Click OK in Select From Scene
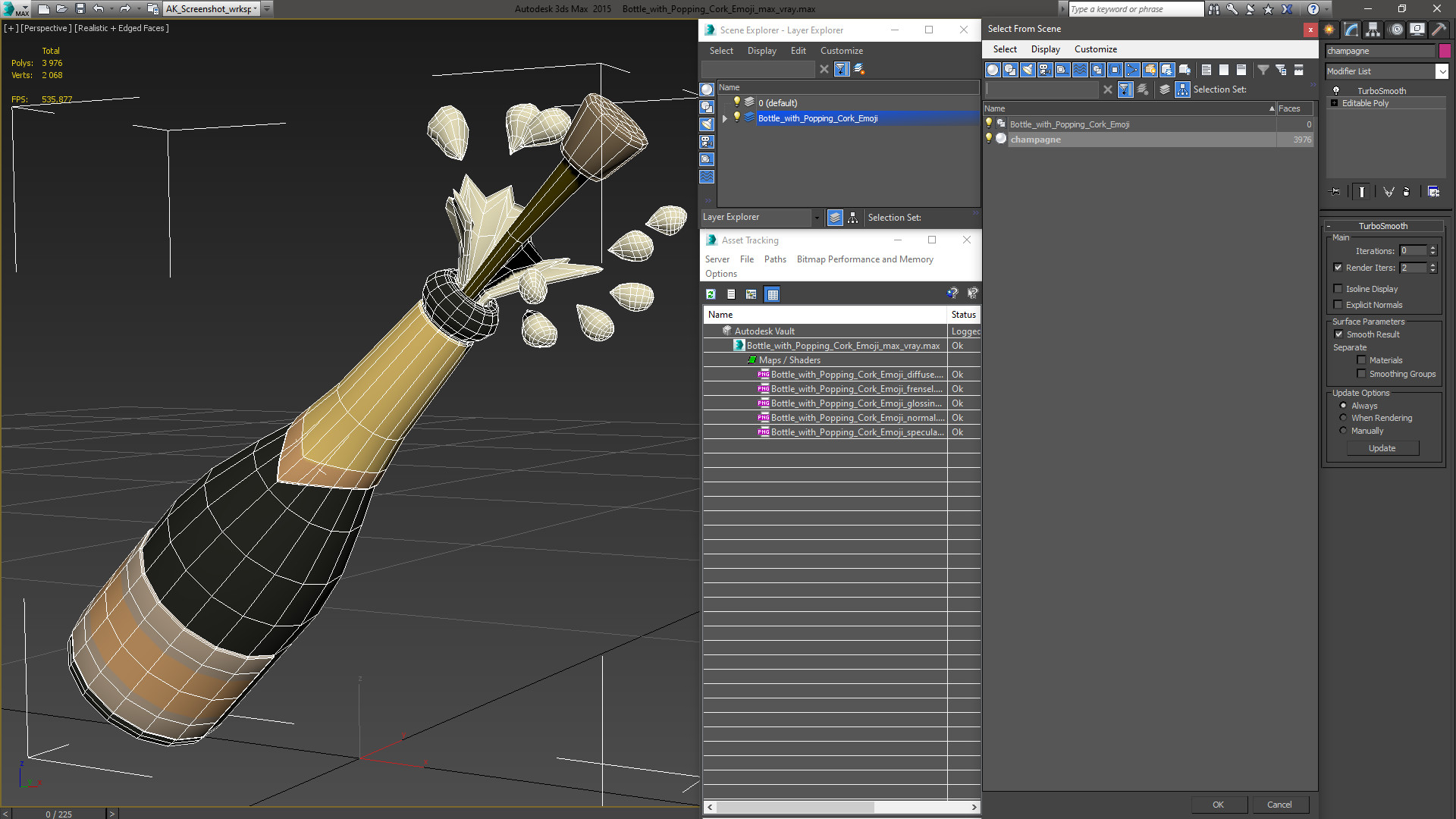1456x819 pixels. click(x=1218, y=805)
